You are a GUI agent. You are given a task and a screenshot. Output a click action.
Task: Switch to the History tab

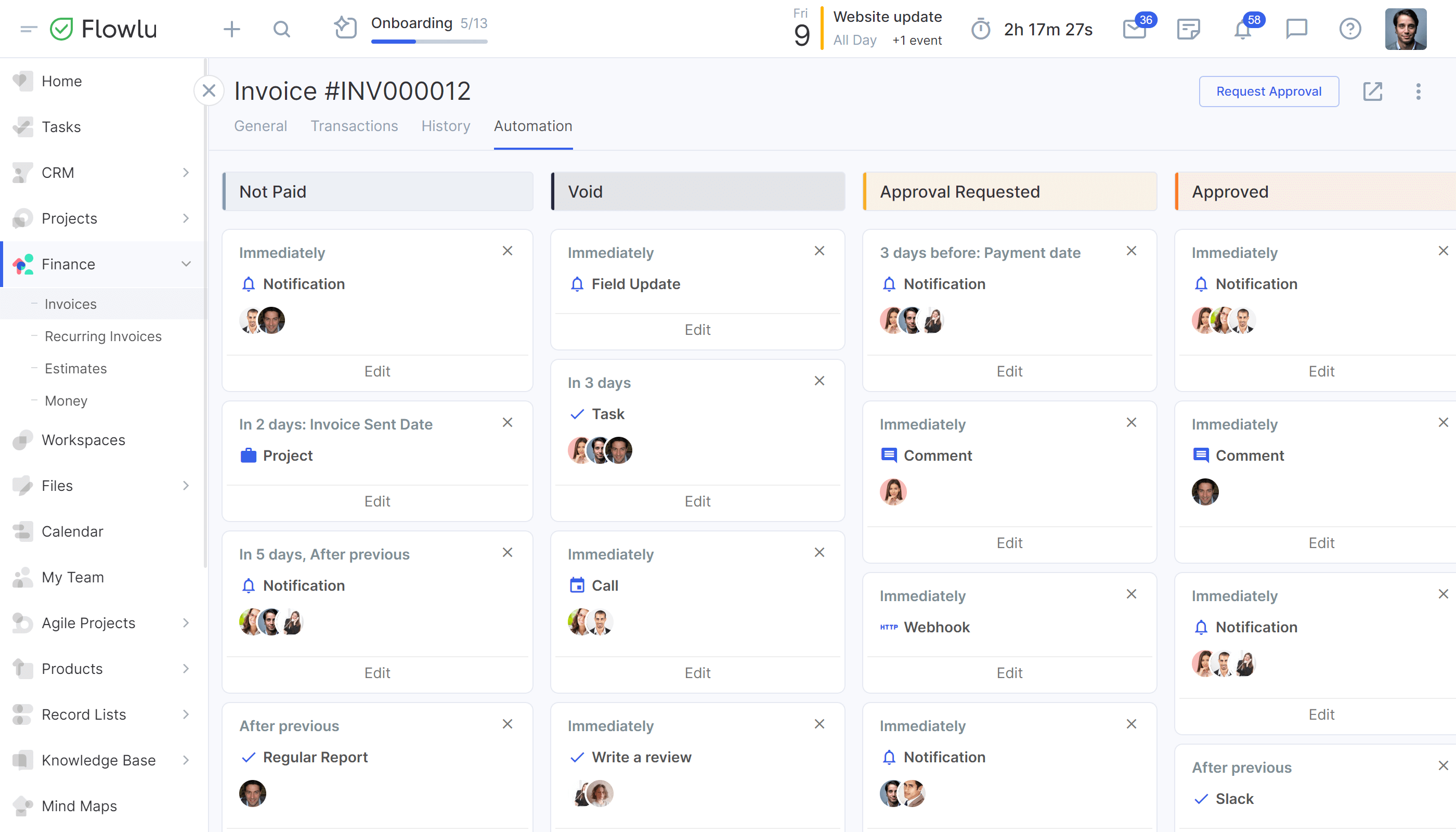[445, 125]
